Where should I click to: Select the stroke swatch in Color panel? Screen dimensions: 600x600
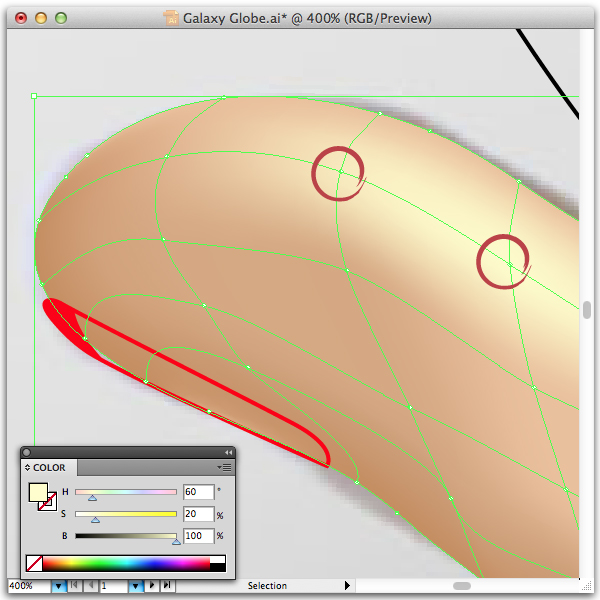[51, 505]
